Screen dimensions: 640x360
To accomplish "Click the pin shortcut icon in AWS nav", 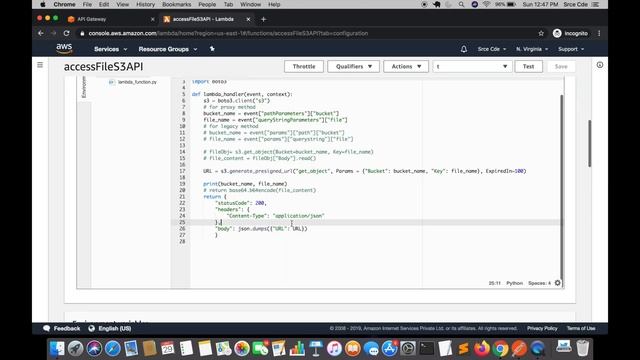I will 212,49.
